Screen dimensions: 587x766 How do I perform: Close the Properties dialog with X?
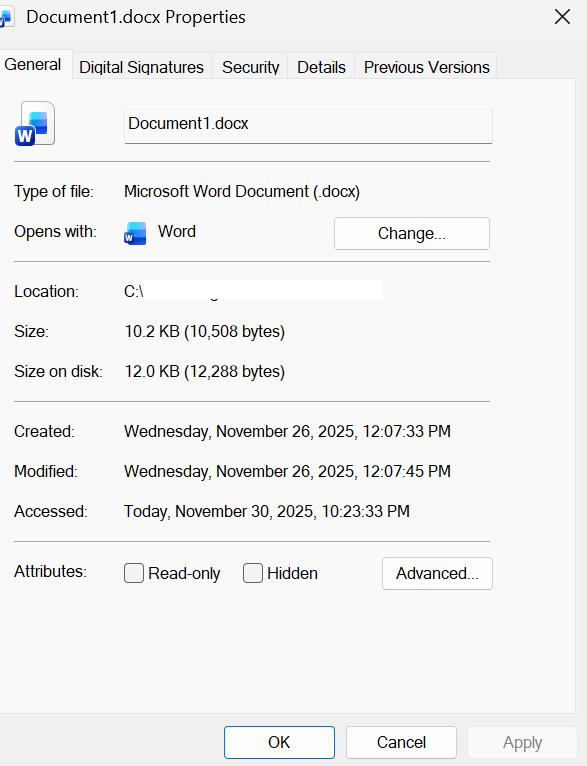click(x=563, y=17)
